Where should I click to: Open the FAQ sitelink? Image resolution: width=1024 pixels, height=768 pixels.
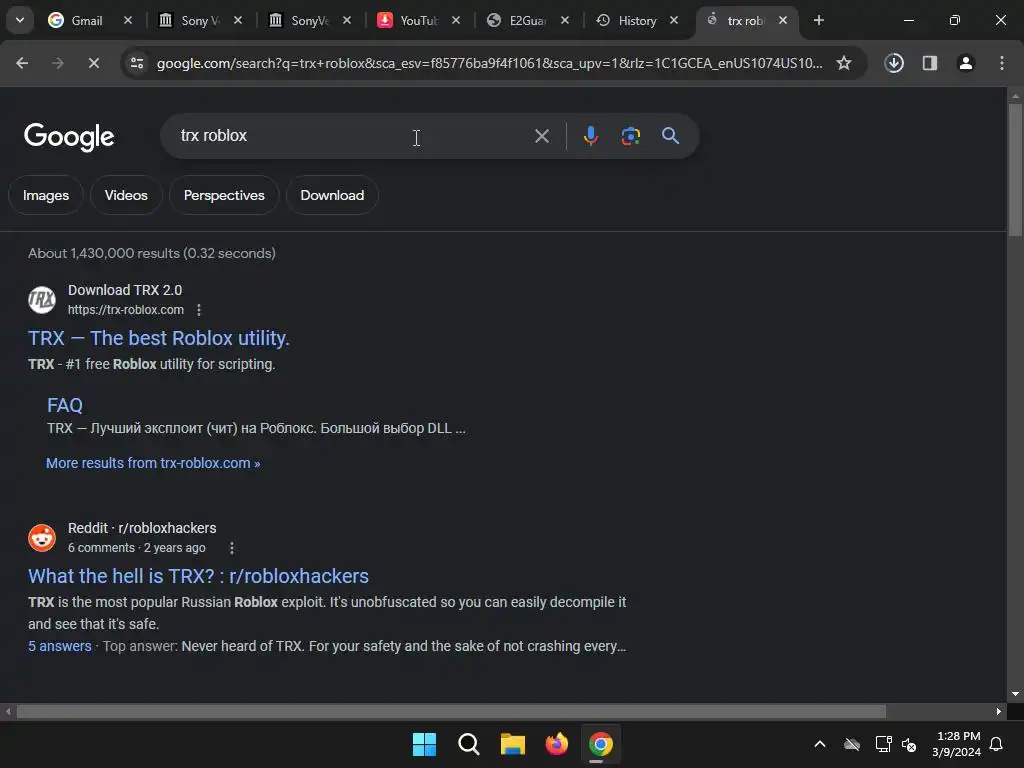[x=65, y=406]
